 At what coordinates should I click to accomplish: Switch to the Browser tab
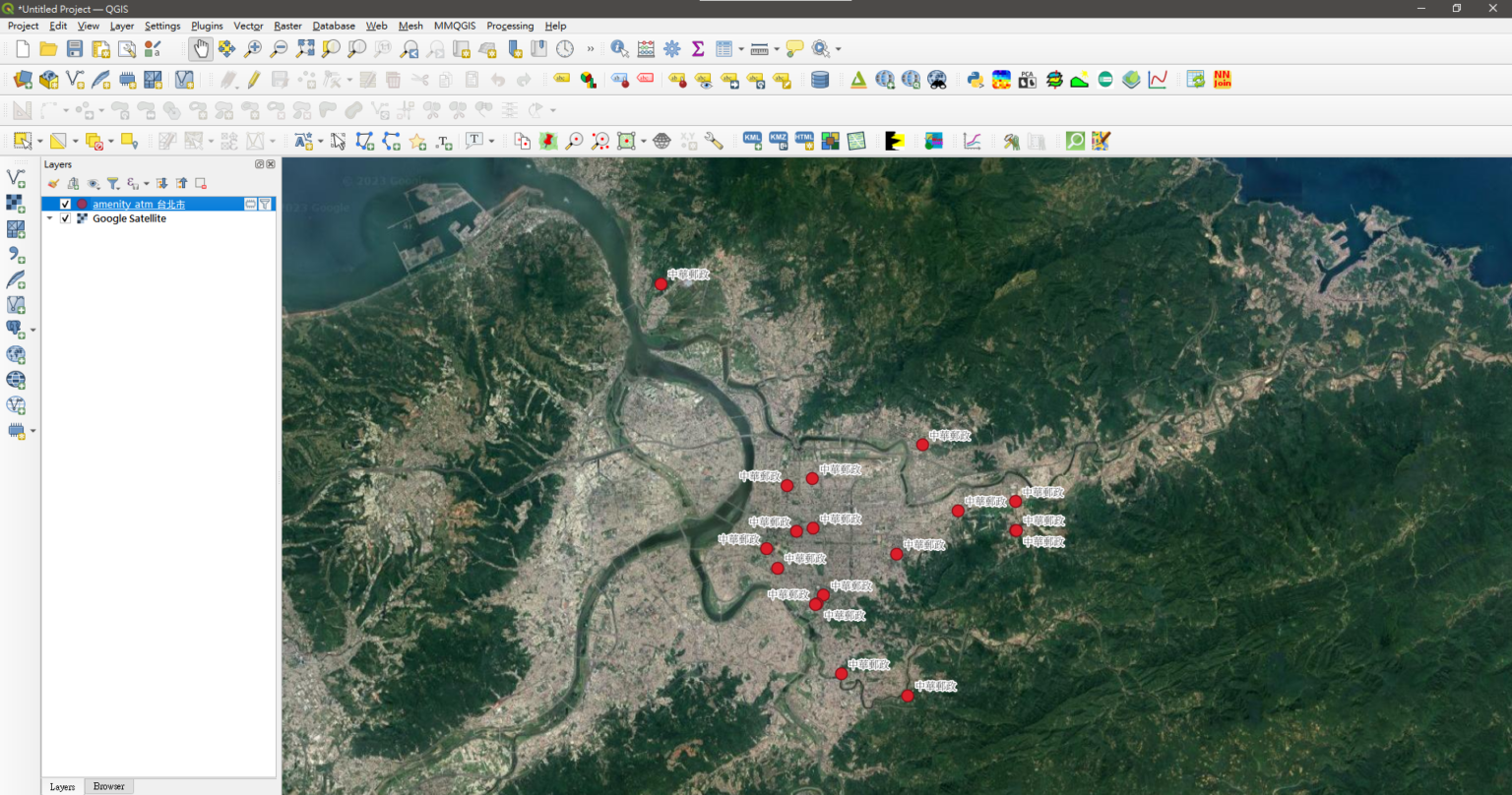[108, 786]
